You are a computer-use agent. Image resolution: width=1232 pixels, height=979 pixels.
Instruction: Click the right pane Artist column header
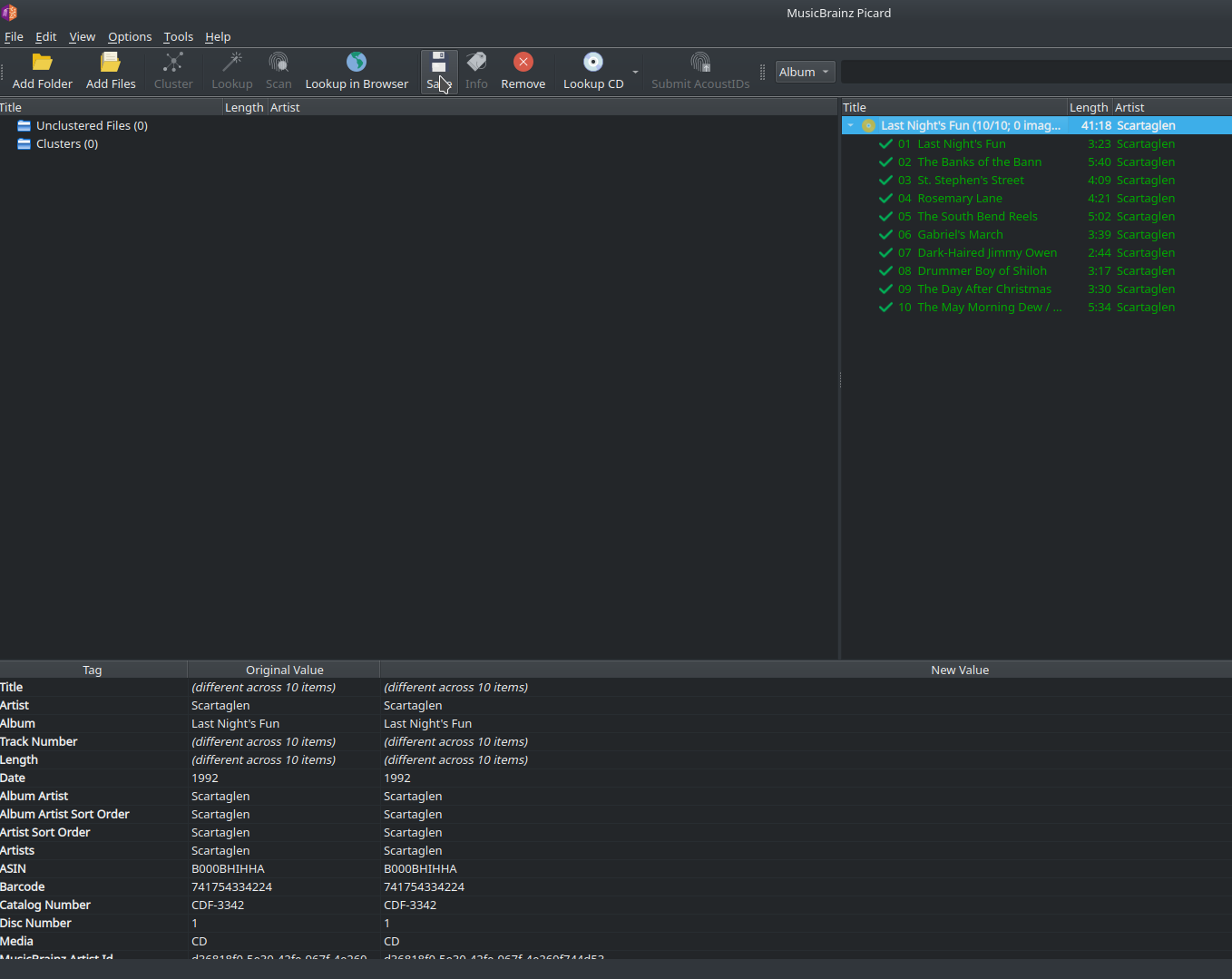point(1172,107)
